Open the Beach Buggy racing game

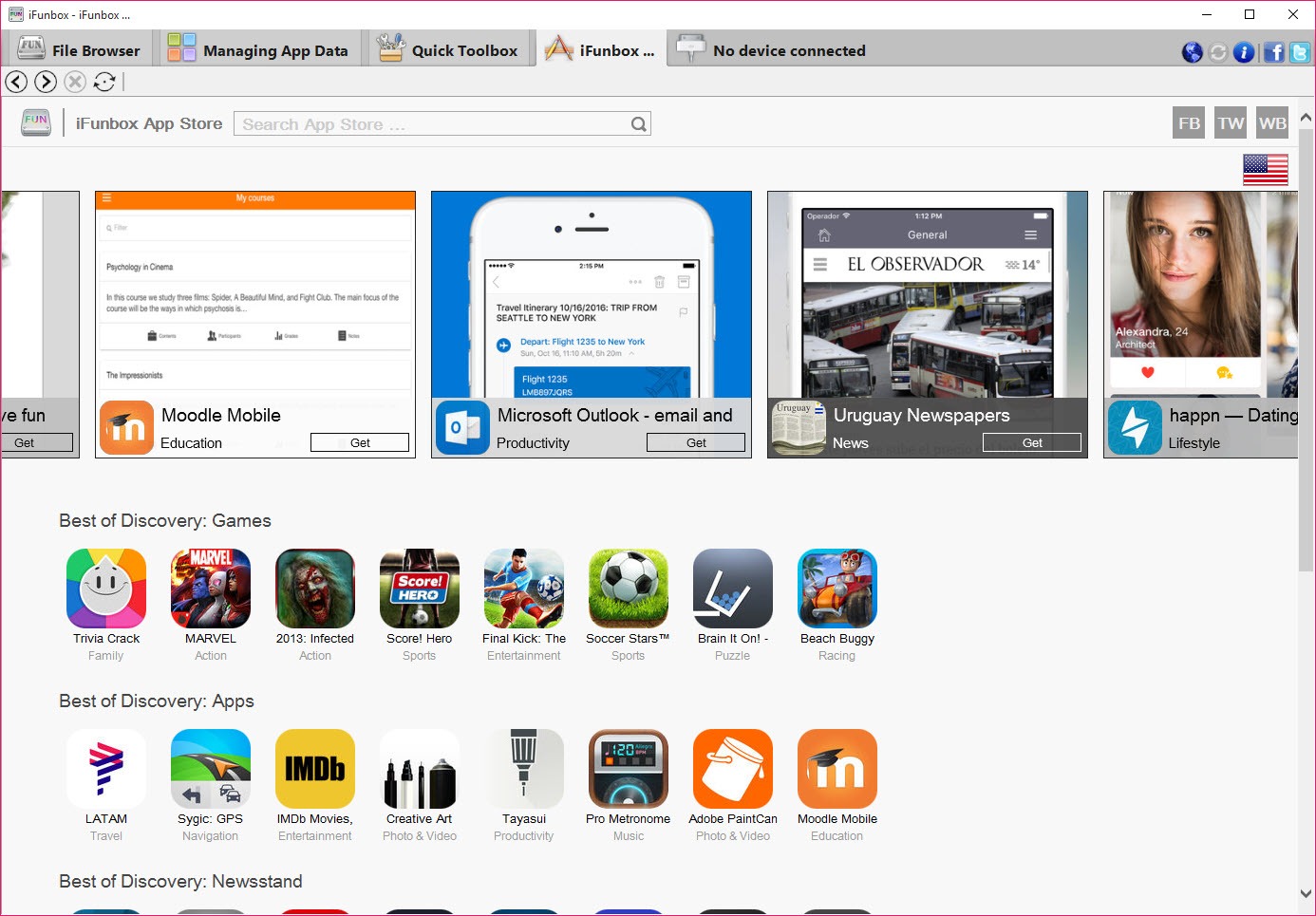[837, 589]
